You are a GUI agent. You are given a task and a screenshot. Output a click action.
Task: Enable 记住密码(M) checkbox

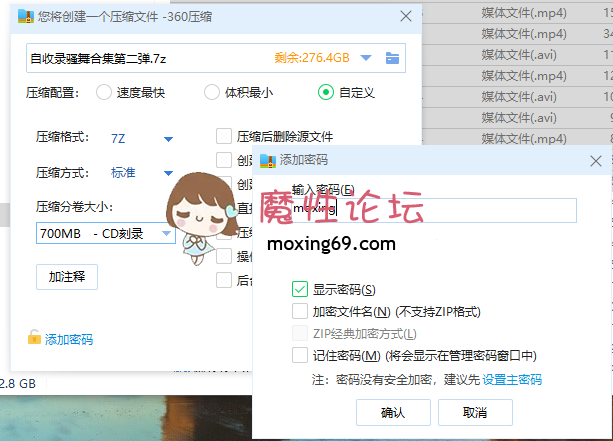coord(300,355)
